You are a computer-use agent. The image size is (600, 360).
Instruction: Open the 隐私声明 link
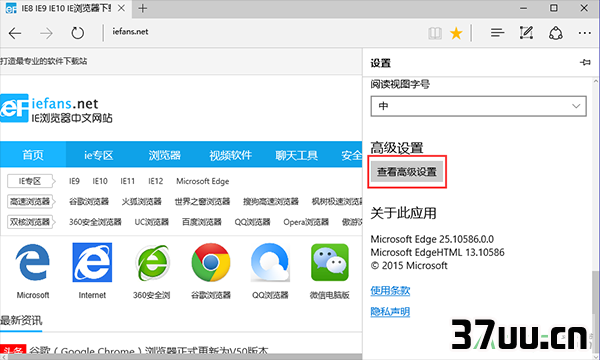pyautogui.click(x=390, y=312)
